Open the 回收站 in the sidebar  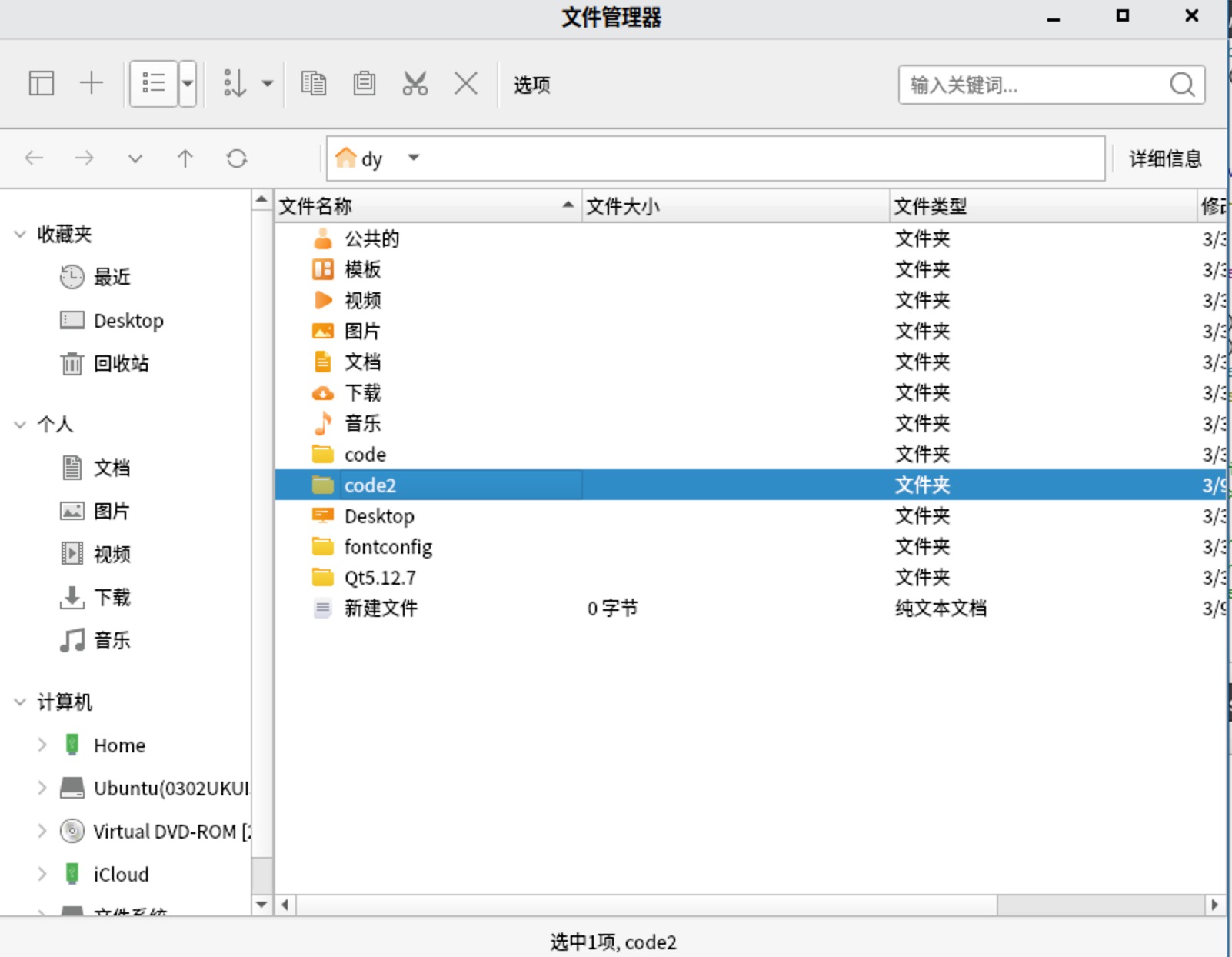click(x=120, y=363)
